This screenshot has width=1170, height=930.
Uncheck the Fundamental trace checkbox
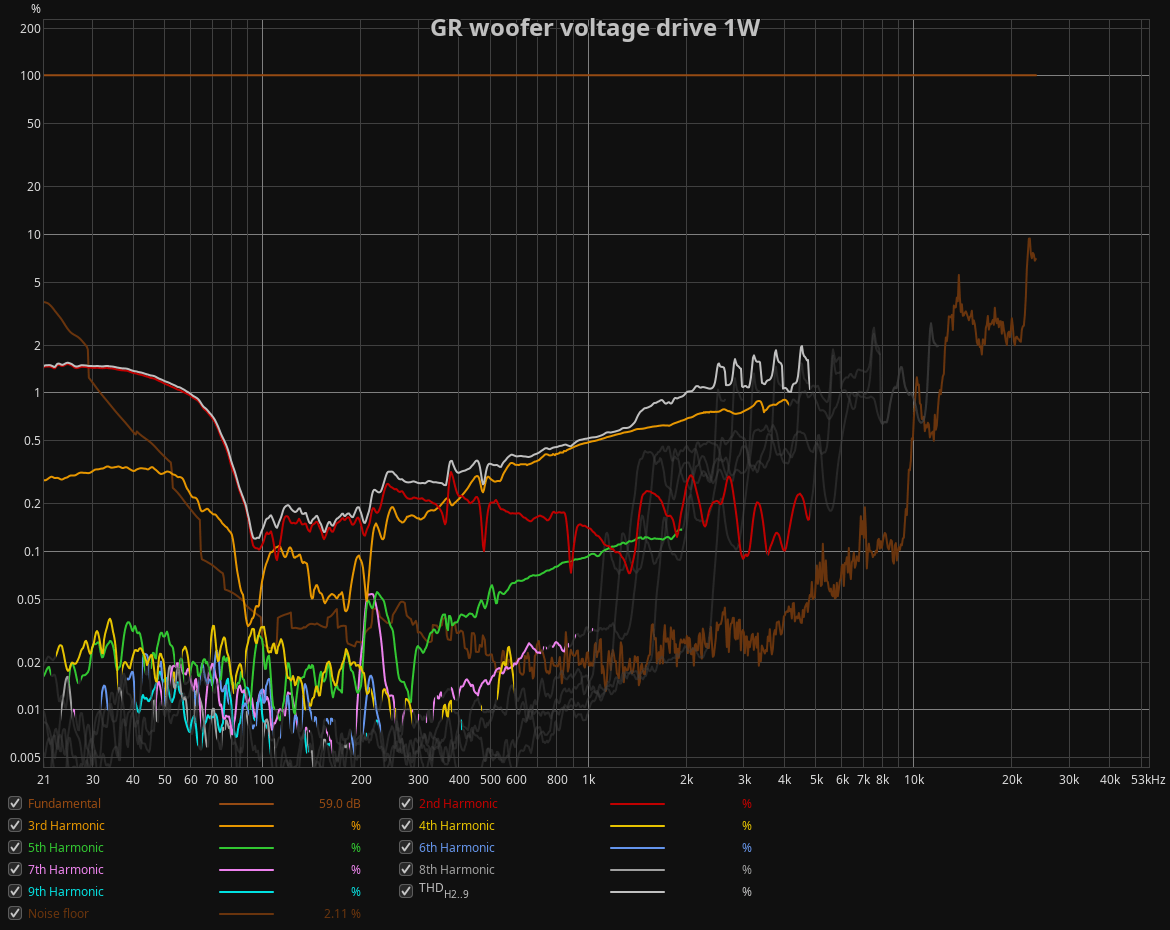15,803
